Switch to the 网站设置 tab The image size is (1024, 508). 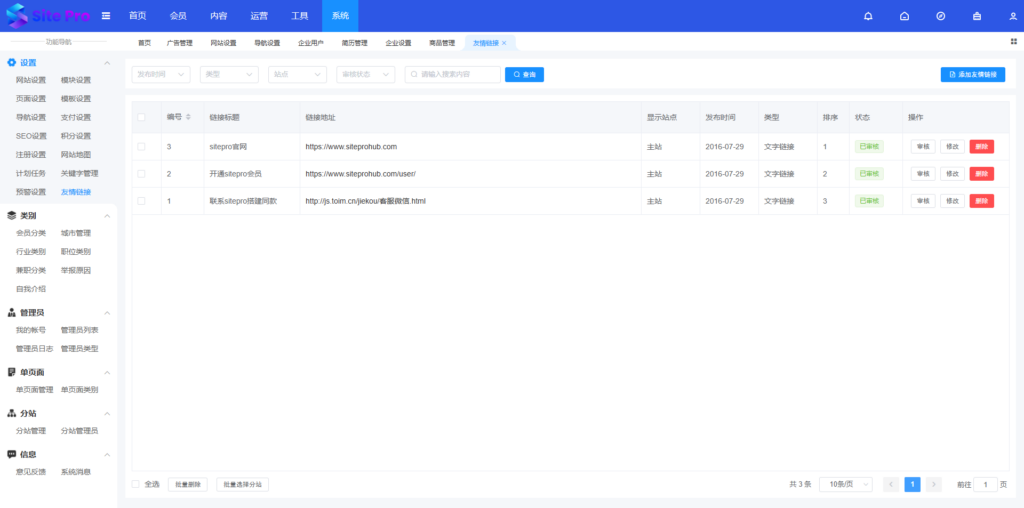coord(223,43)
